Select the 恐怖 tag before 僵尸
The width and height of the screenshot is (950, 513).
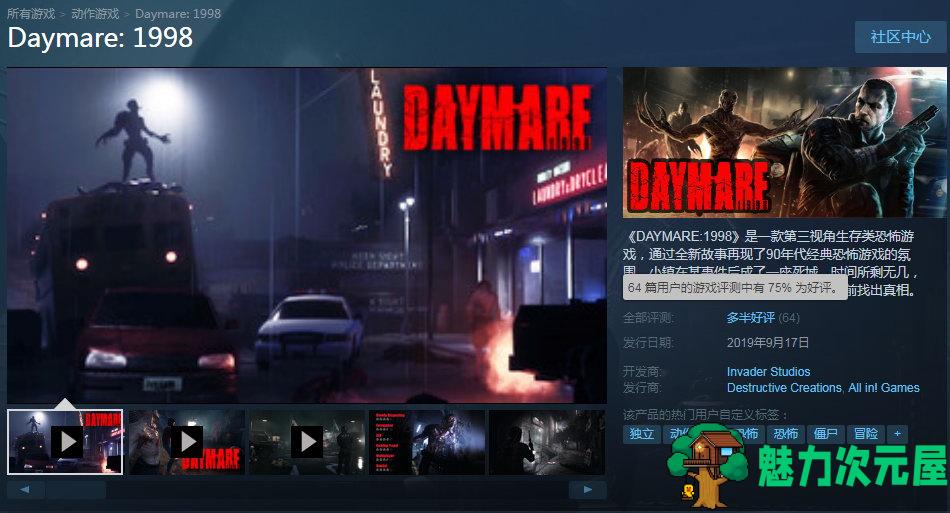pos(786,434)
